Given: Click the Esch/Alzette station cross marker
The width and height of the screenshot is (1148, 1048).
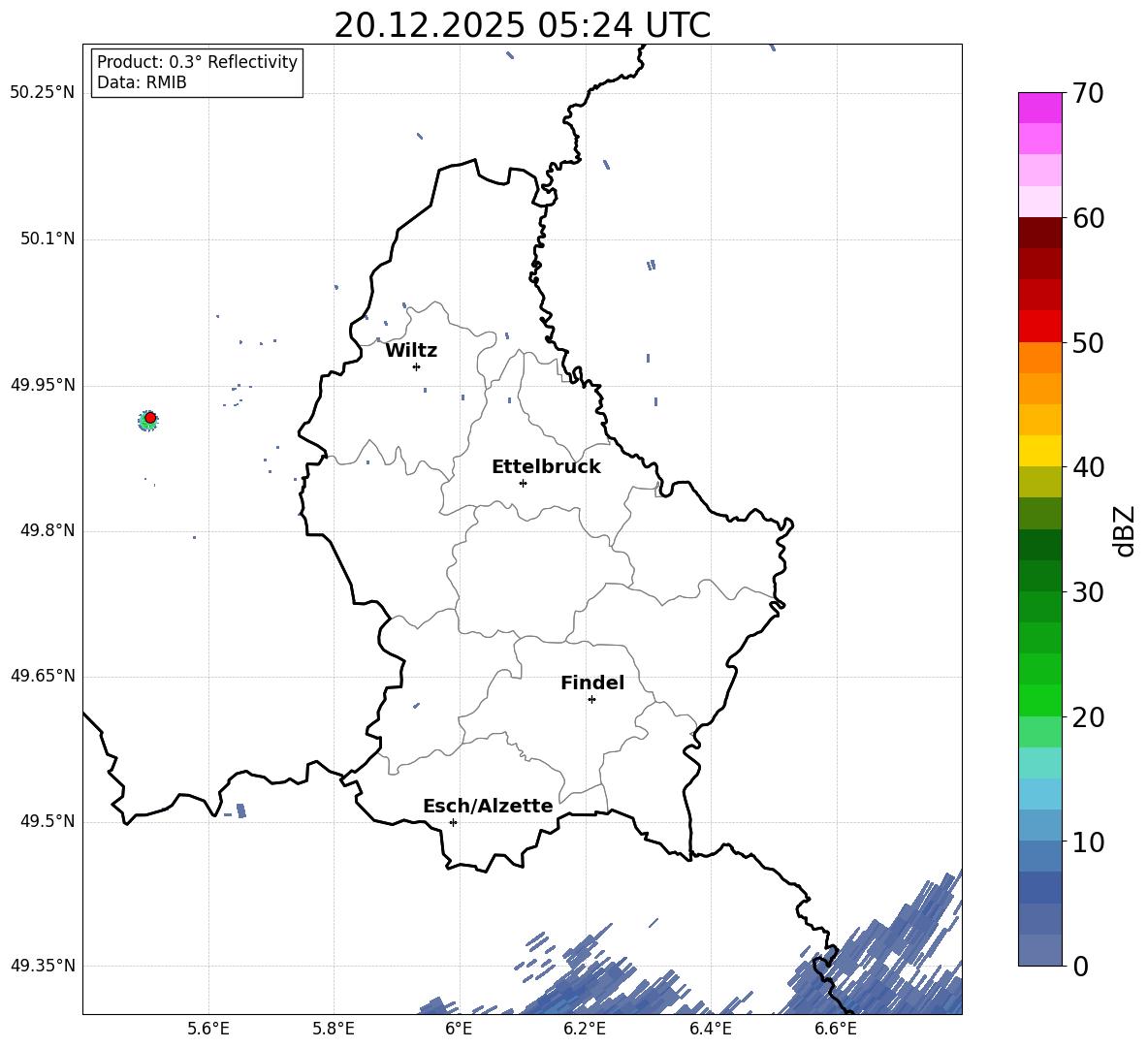Looking at the screenshot, I should pyautogui.click(x=453, y=822).
